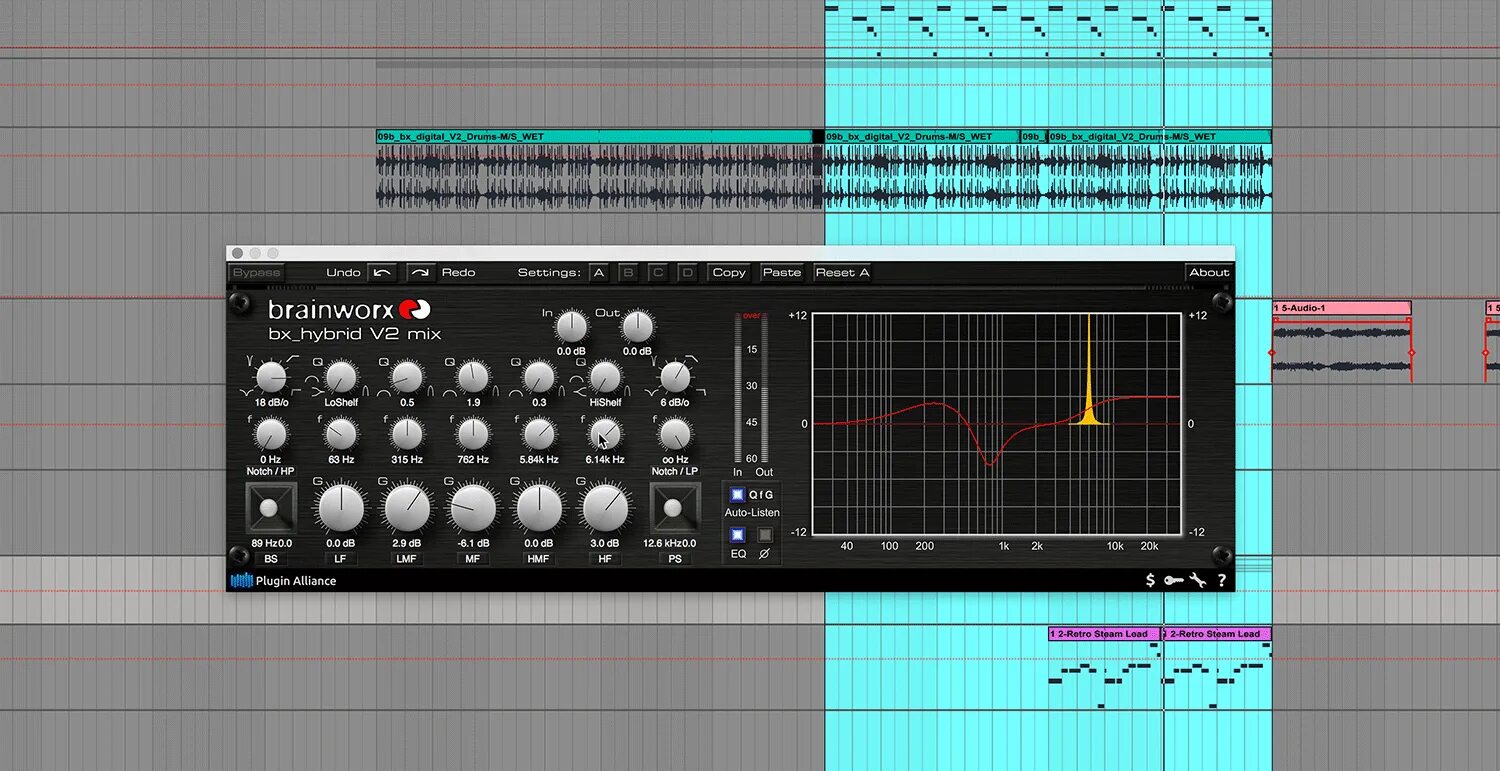1500x771 pixels.
Task: Click the In gain knob
Action: pos(571,326)
